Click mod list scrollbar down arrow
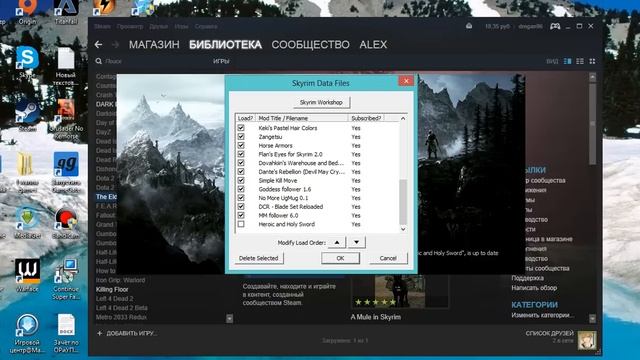The image size is (640, 360). (403, 229)
